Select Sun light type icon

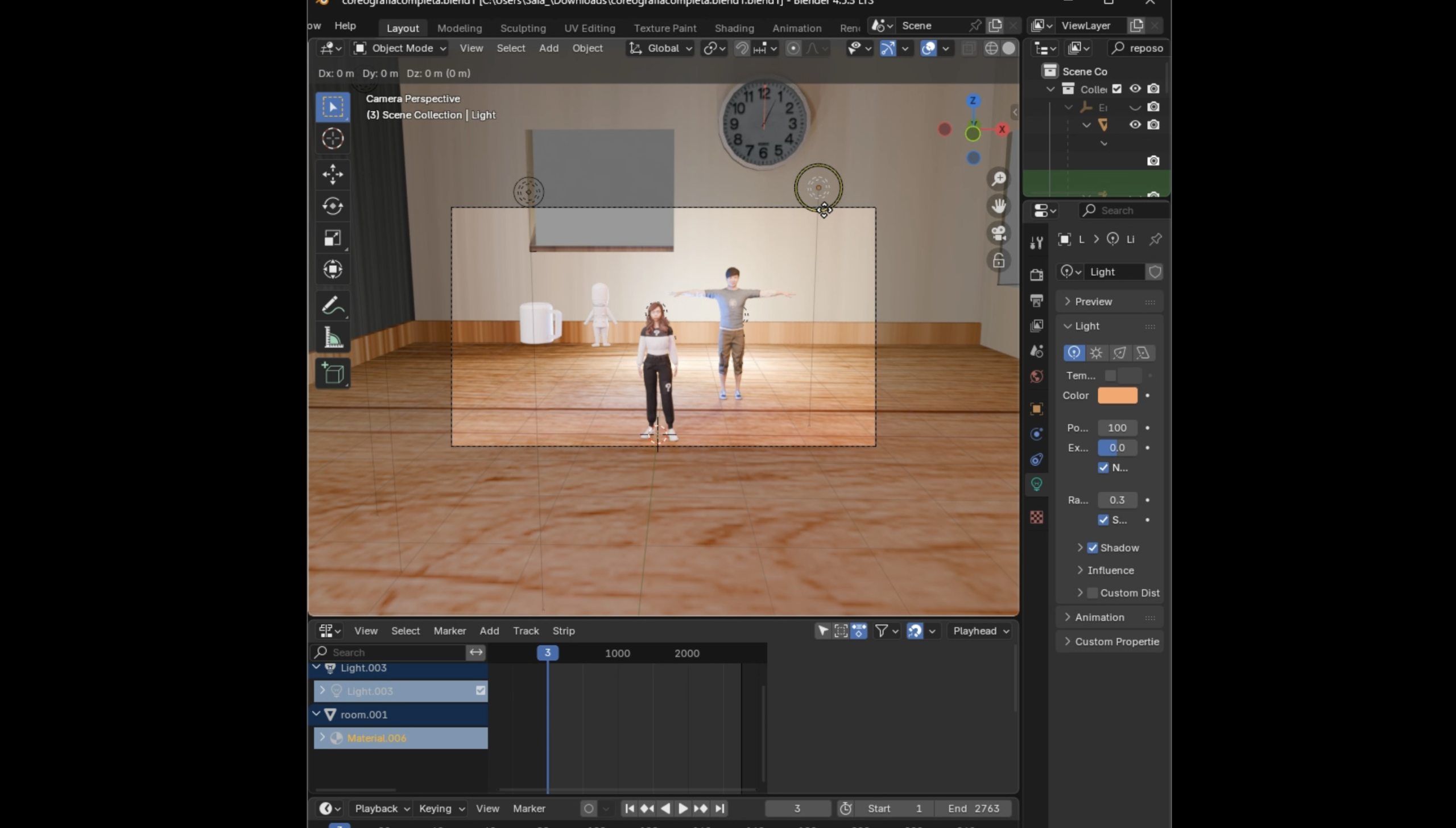click(x=1096, y=353)
